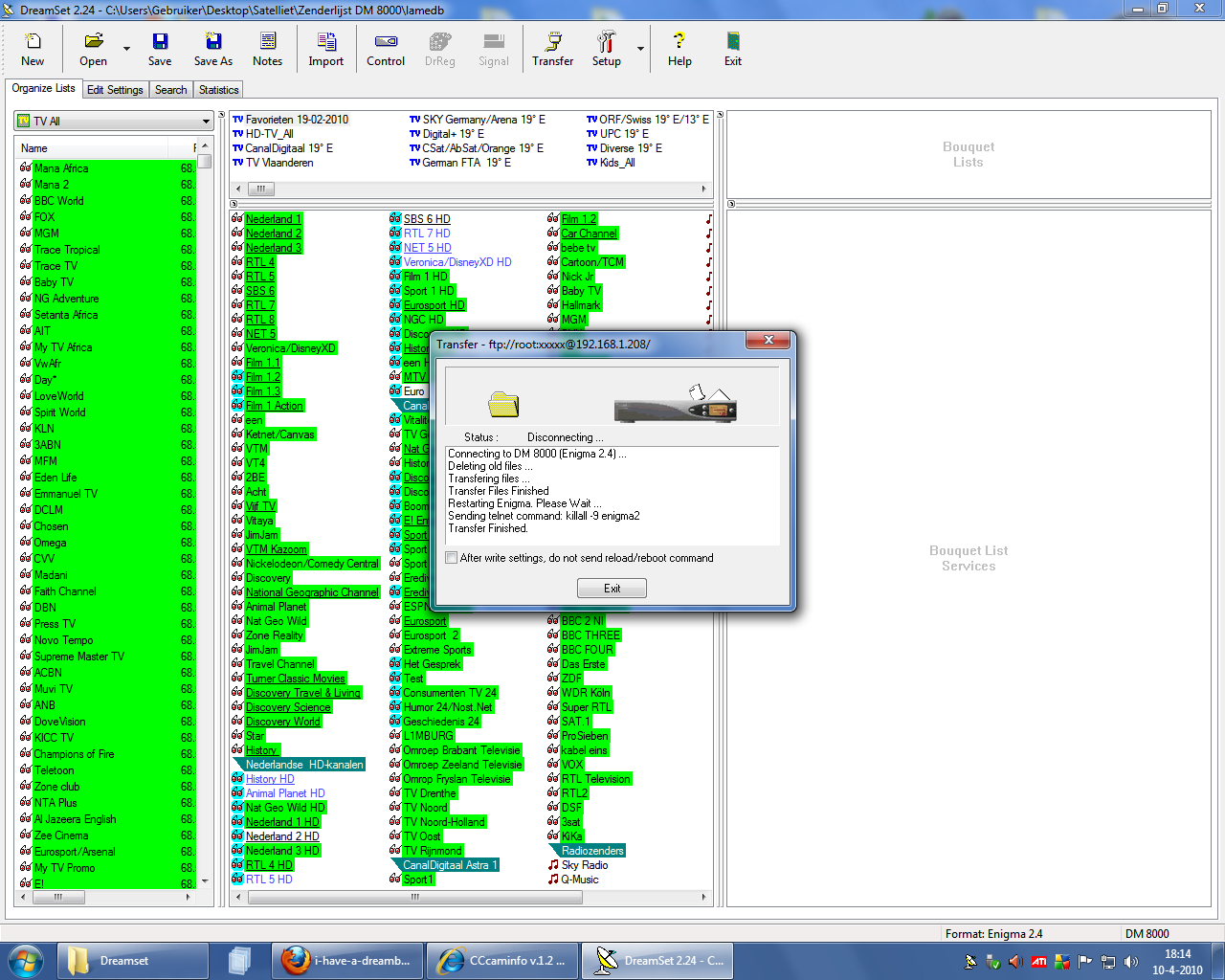The image size is (1225, 980).
Task: Switch to the CCcaminfo Internet Explorer taskbar item
Action: [x=501, y=961]
